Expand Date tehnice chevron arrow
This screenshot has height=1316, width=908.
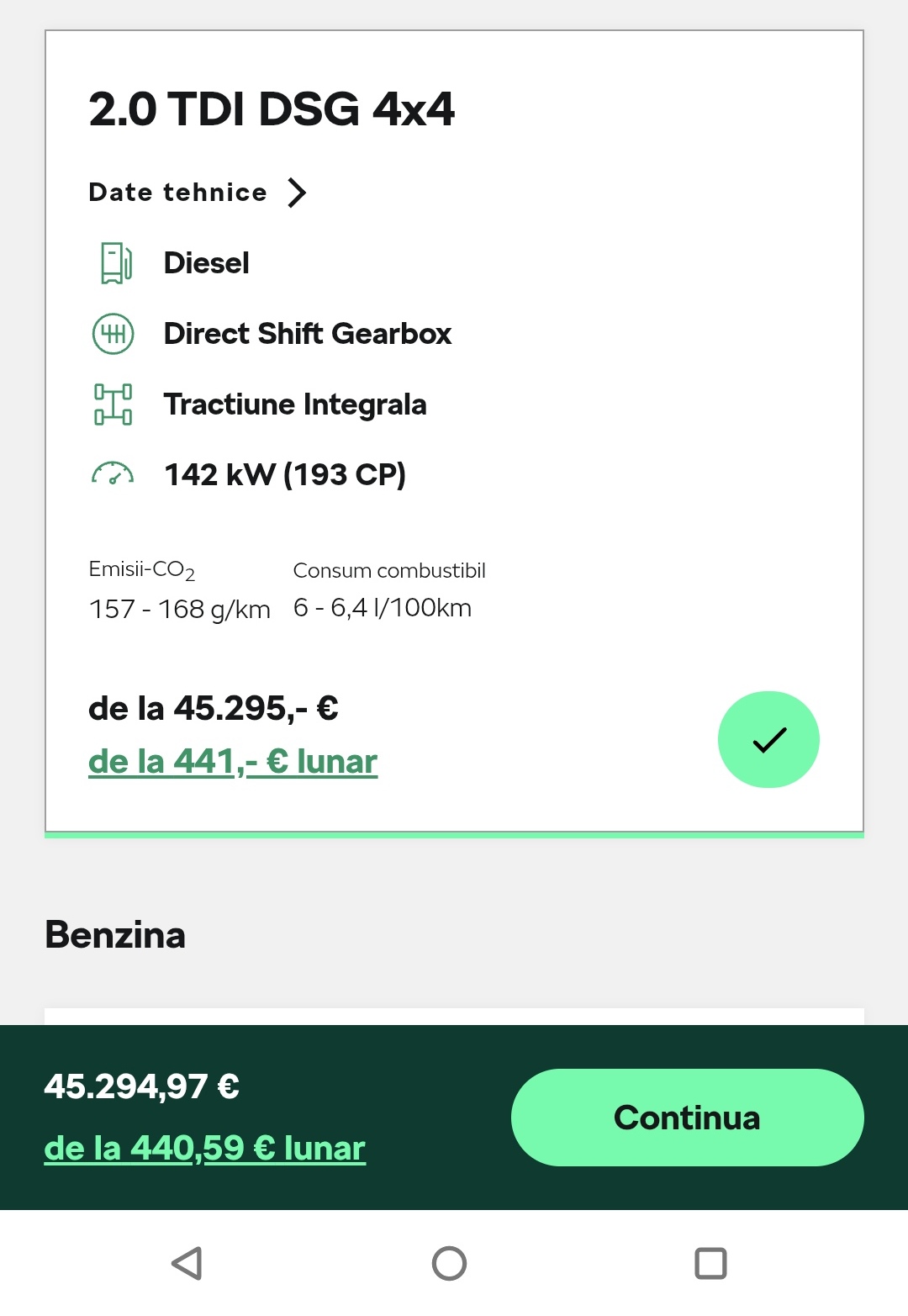point(297,193)
